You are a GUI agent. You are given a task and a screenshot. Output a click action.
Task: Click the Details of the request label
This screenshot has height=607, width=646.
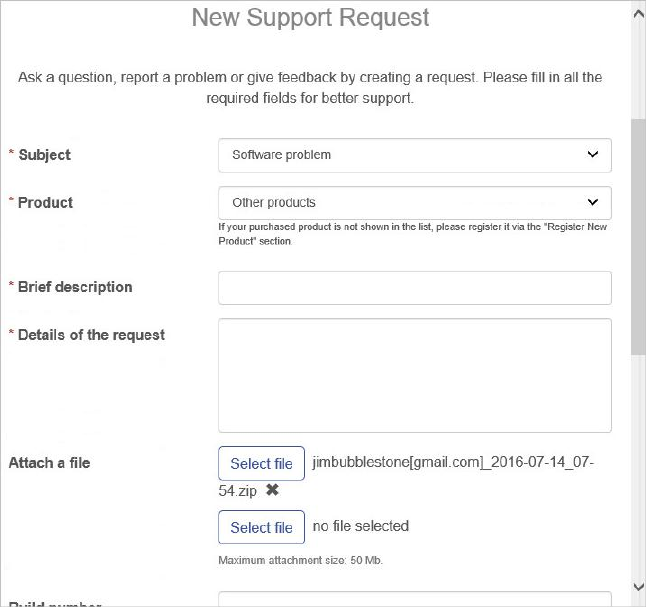point(91,334)
